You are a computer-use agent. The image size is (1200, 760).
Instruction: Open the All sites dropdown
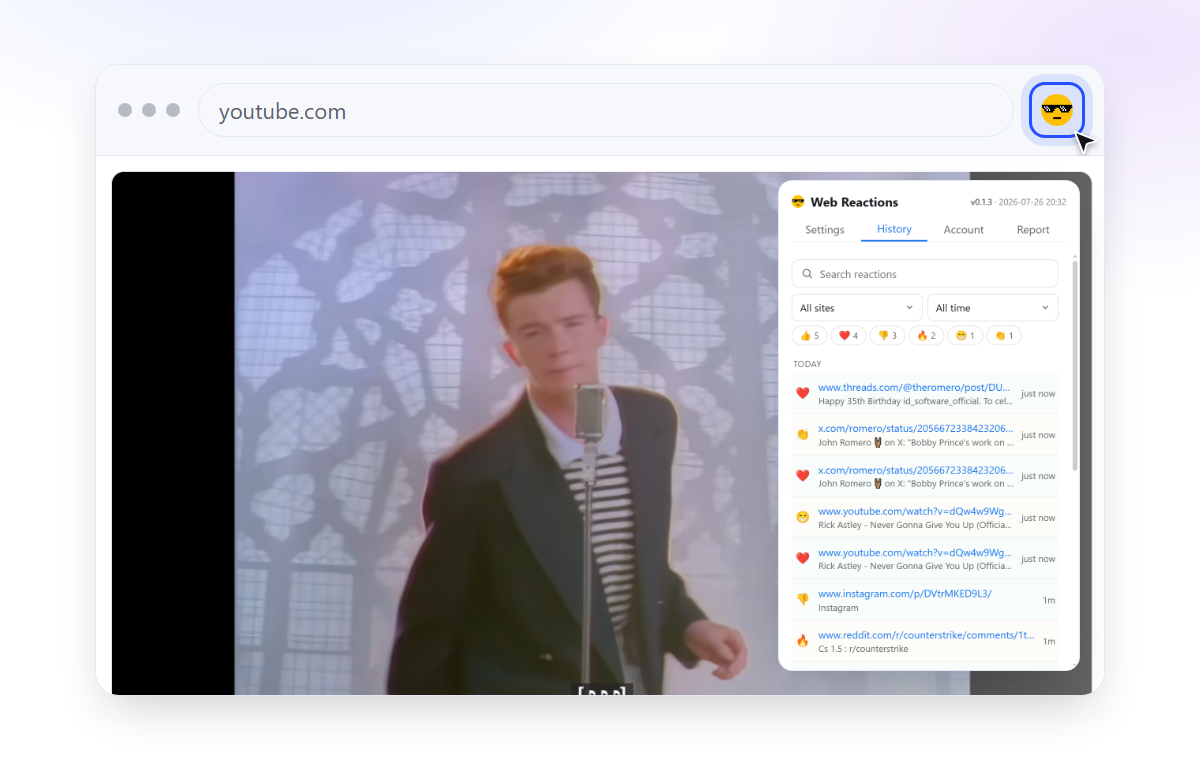tap(857, 308)
